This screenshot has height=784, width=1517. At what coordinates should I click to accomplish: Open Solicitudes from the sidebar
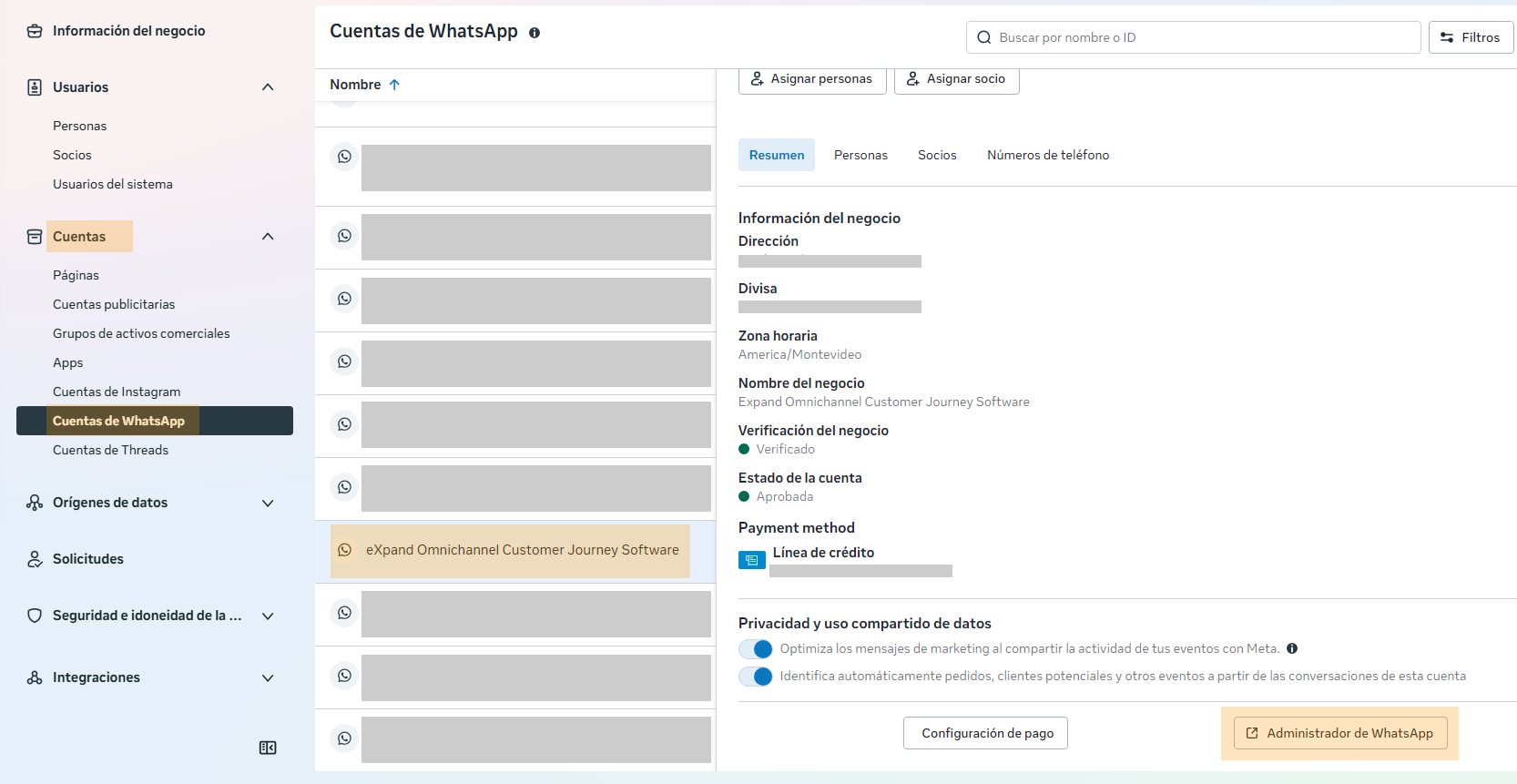[x=87, y=559]
